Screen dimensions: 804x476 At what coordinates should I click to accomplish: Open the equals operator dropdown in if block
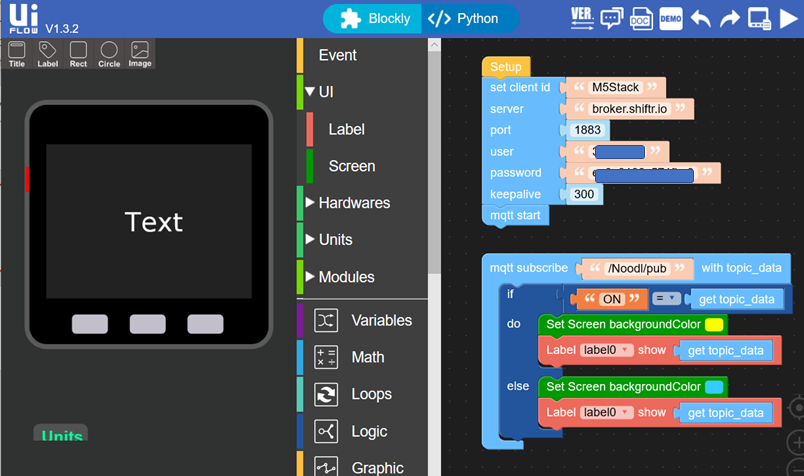point(666,299)
